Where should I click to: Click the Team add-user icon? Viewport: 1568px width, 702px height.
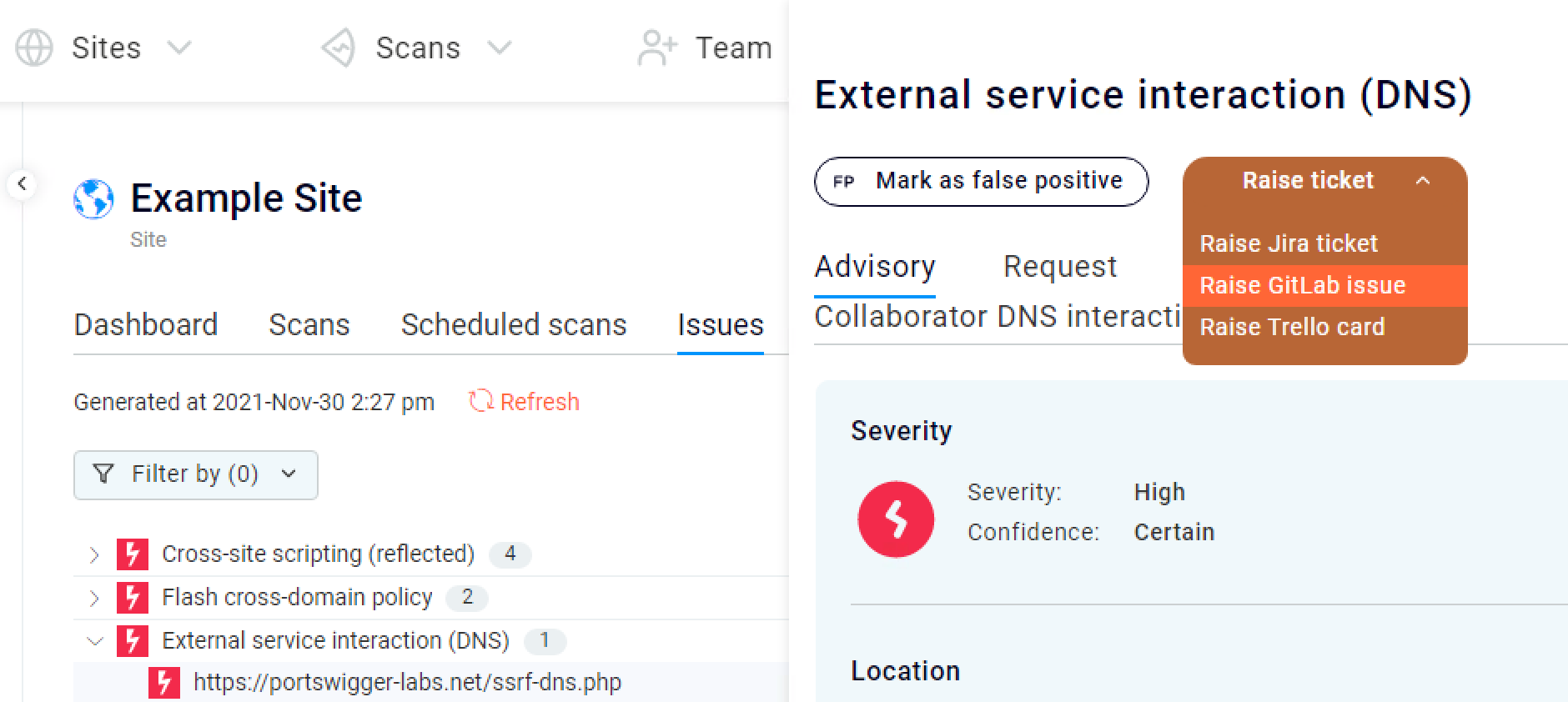pyautogui.click(x=657, y=48)
